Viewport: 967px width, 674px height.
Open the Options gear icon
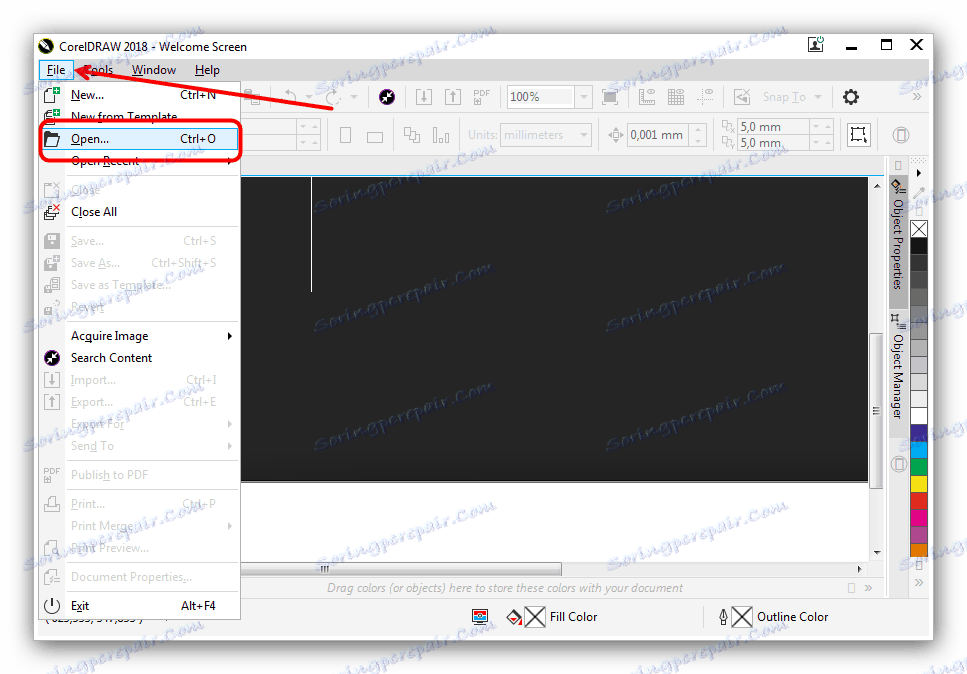pyautogui.click(x=851, y=97)
